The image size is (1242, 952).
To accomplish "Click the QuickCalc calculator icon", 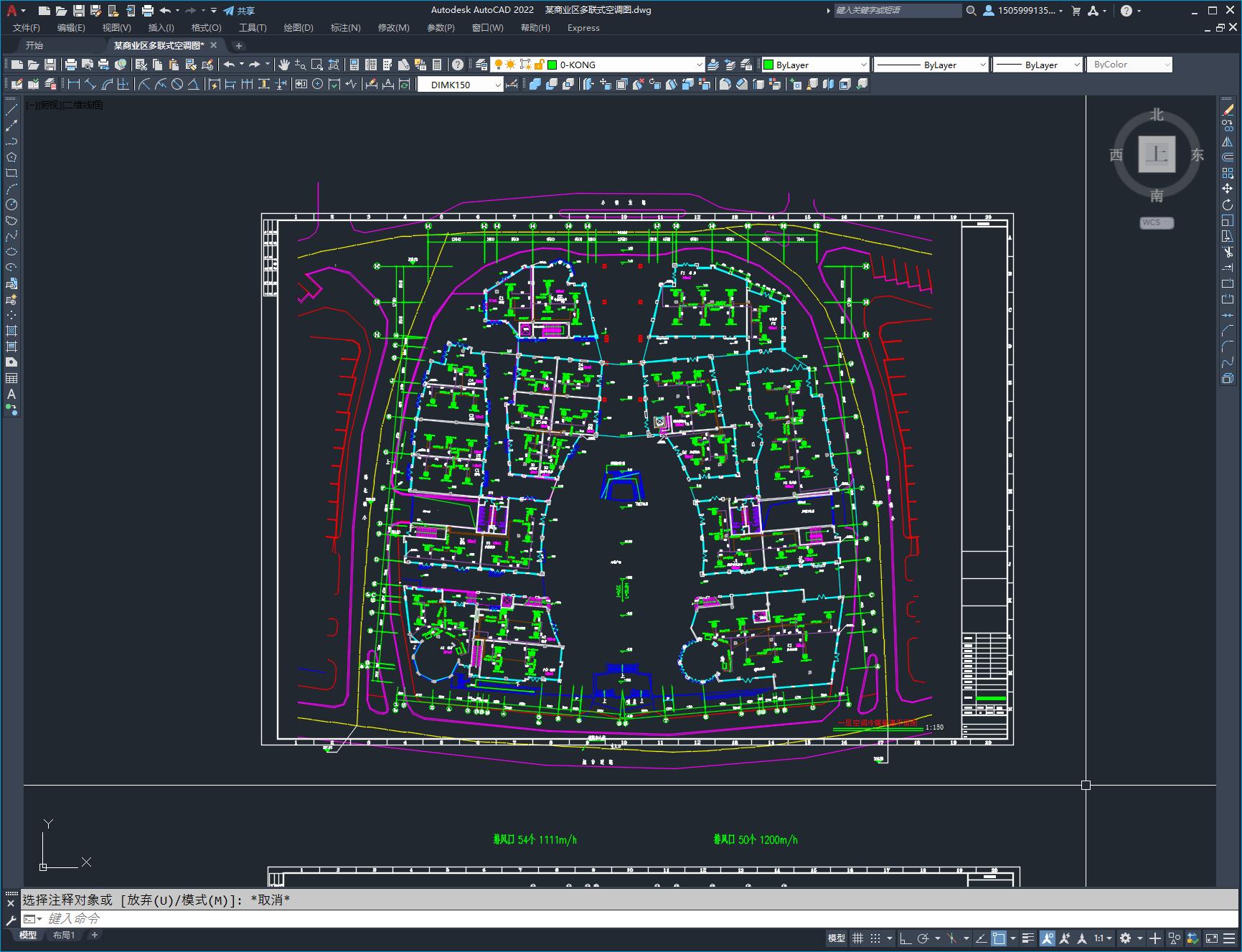I will pyautogui.click(x=437, y=65).
